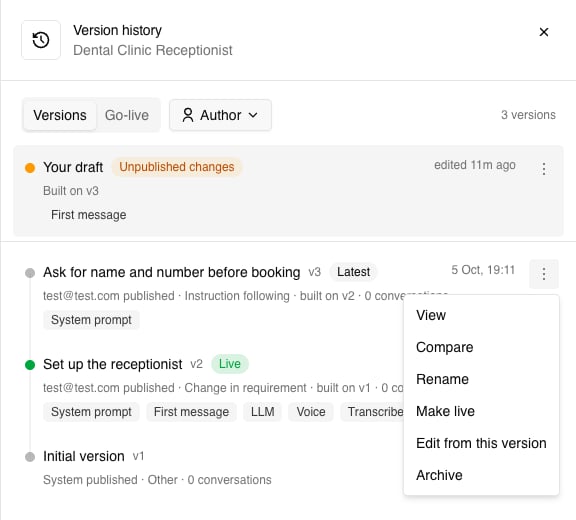Click the 'Built on v3' text
Image resolution: width=576 pixels, height=520 pixels.
pos(71,191)
